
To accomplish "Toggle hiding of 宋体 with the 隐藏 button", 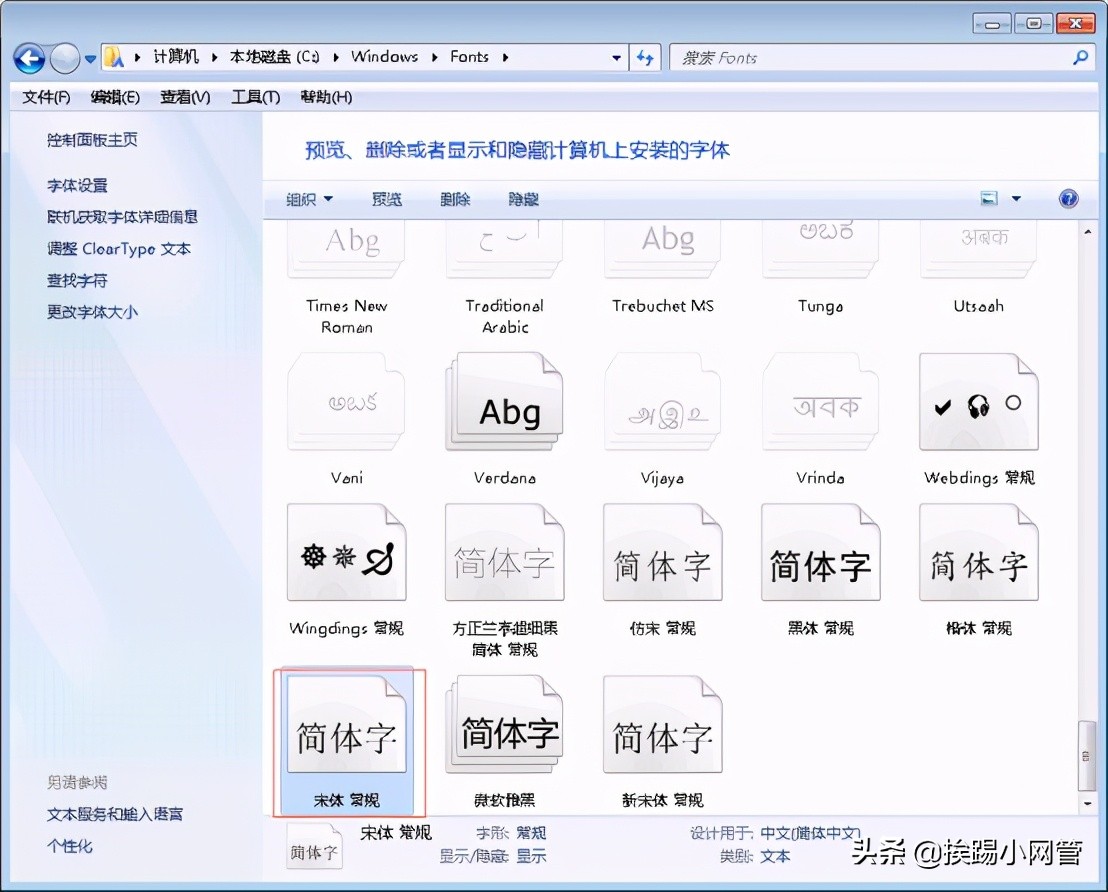I will tap(522, 198).
